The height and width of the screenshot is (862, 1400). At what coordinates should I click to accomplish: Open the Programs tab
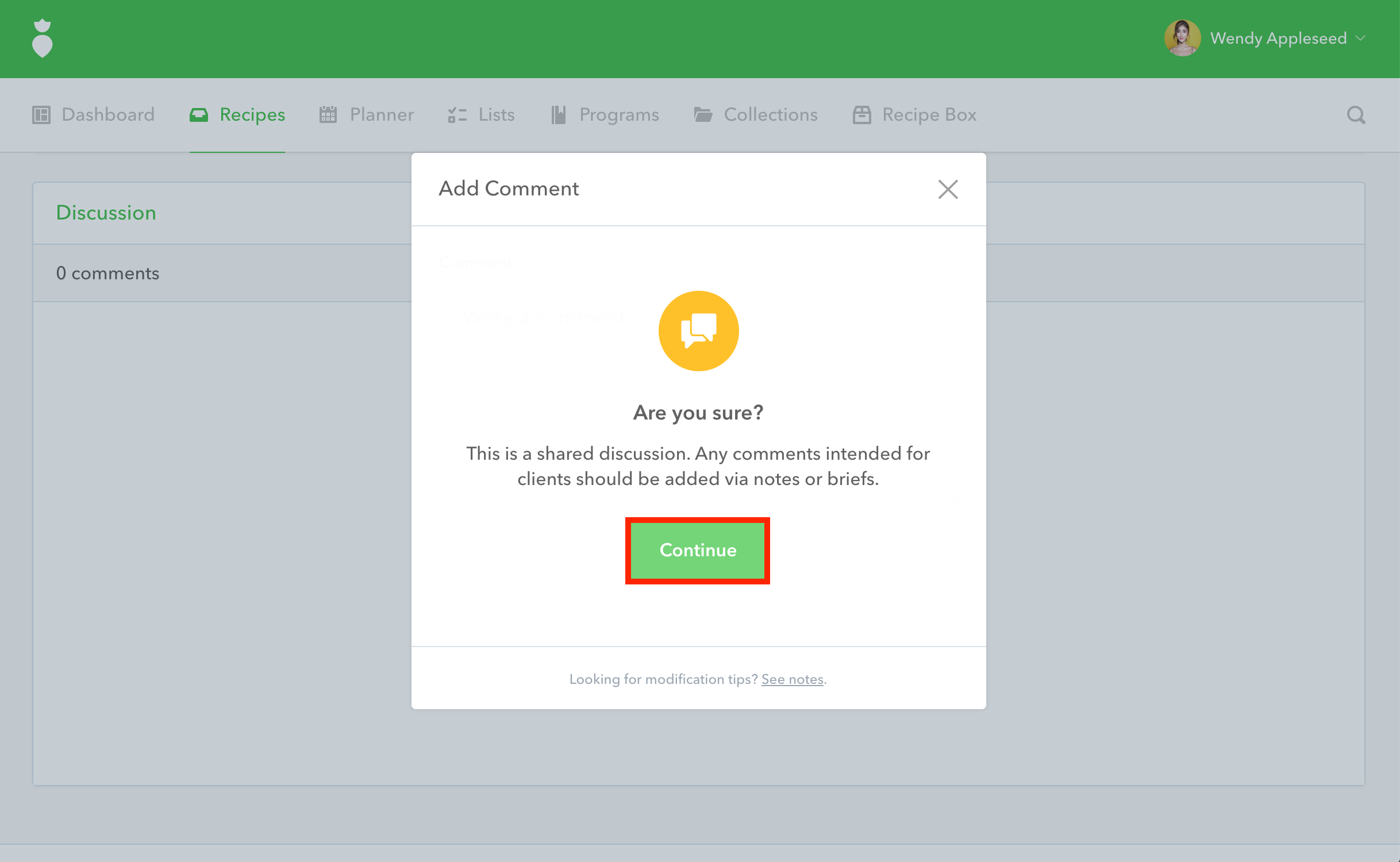[618, 115]
